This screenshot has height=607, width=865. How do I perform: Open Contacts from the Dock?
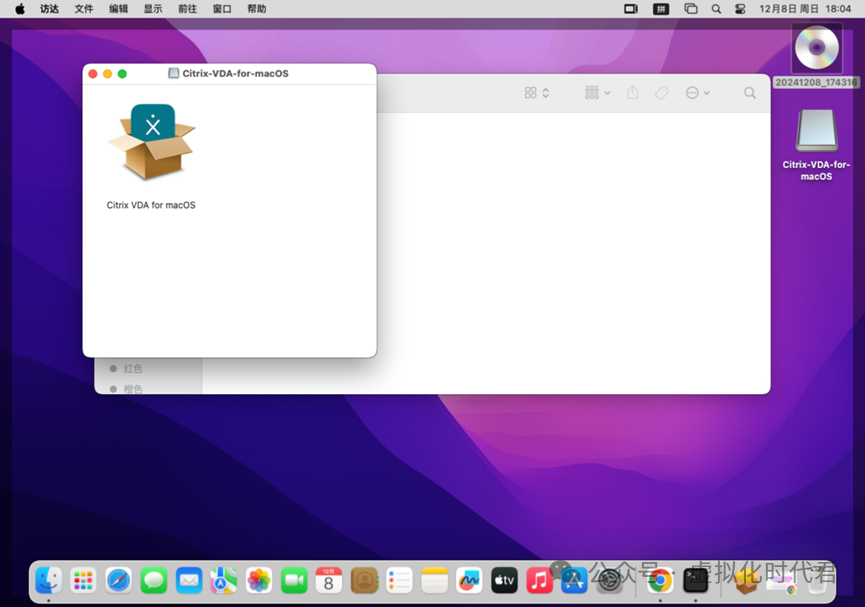(x=364, y=581)
